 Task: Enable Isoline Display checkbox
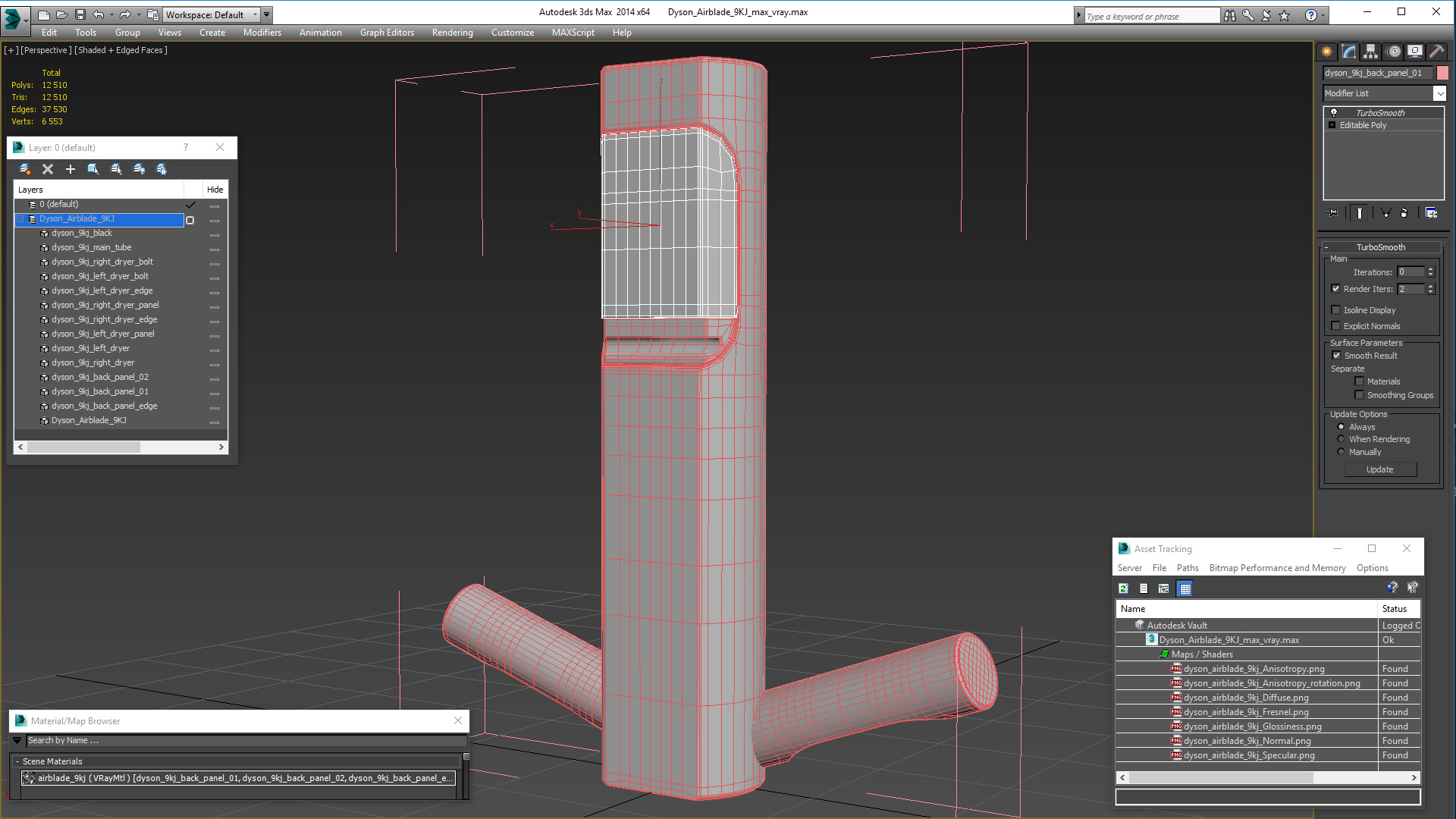tap(1336, 310)
